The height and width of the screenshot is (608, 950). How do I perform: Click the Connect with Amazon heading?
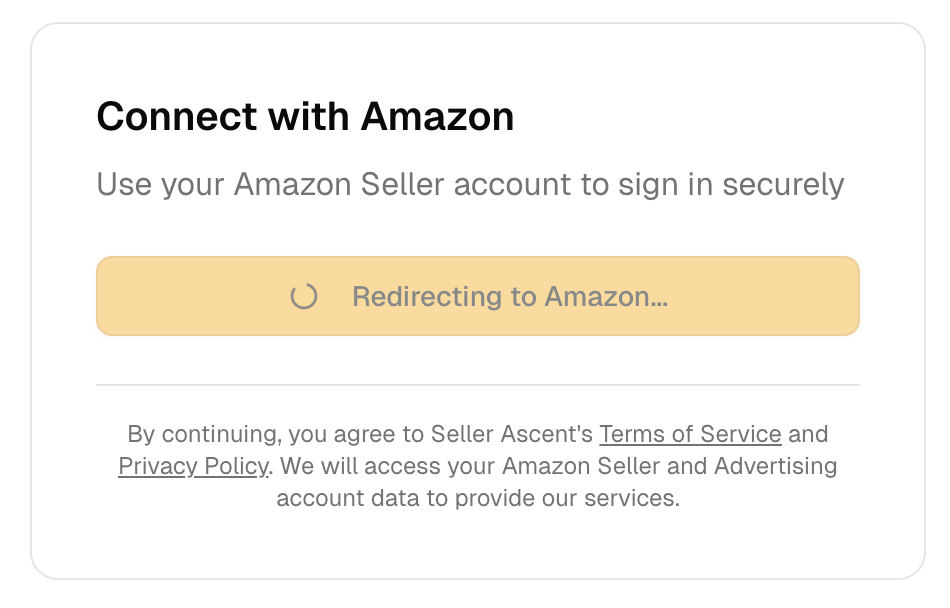coord(304,116)
